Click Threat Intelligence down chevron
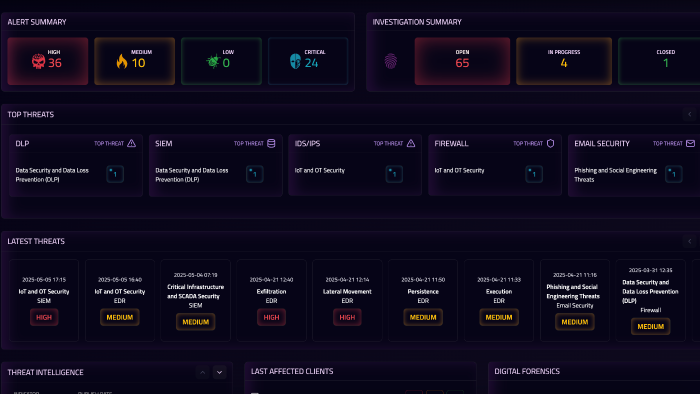The height and width of the screenshot is (394, 700). pyautogui.click(x=219, y=372)
